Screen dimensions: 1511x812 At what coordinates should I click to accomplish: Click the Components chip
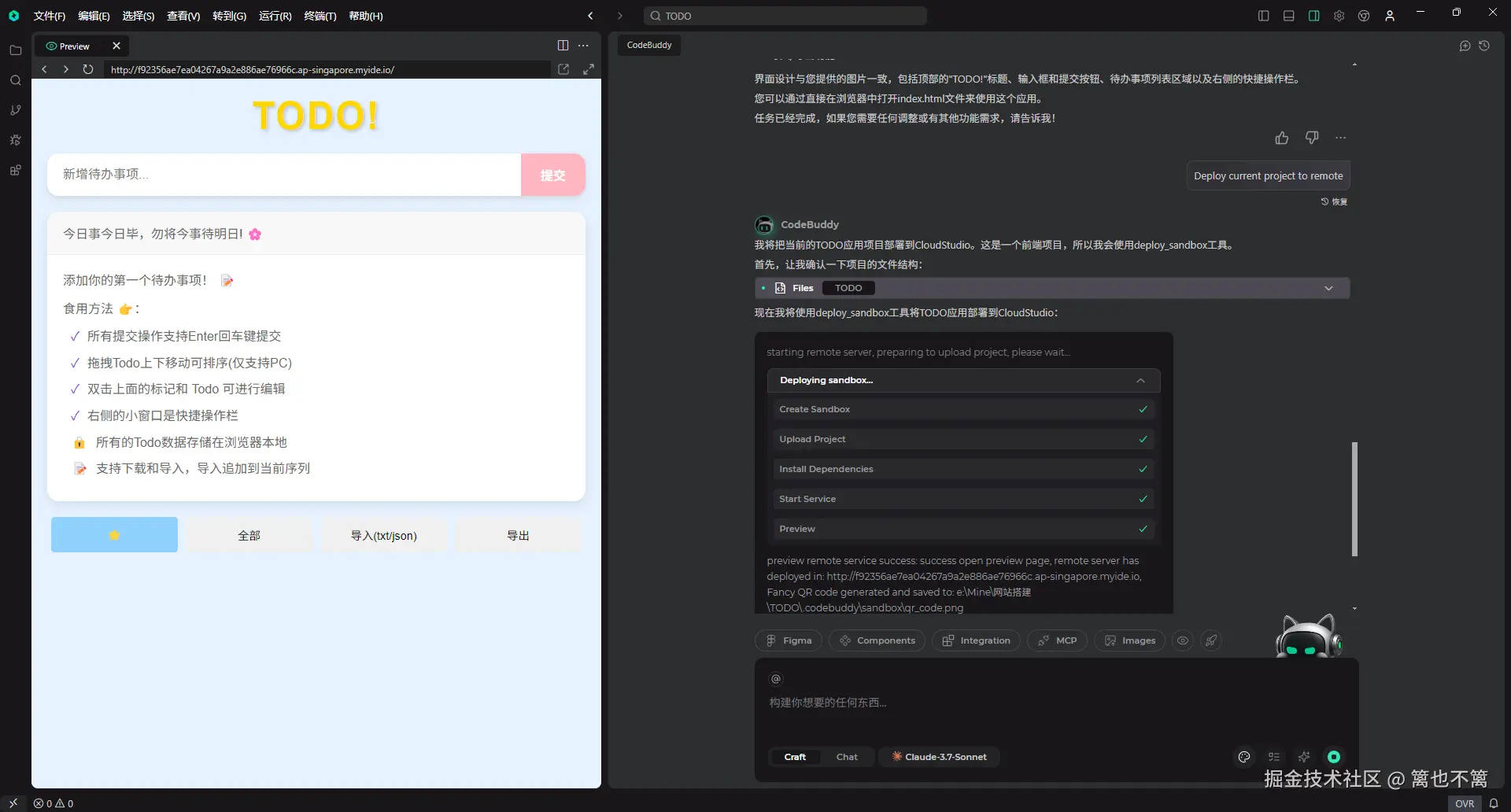[877, 640]
